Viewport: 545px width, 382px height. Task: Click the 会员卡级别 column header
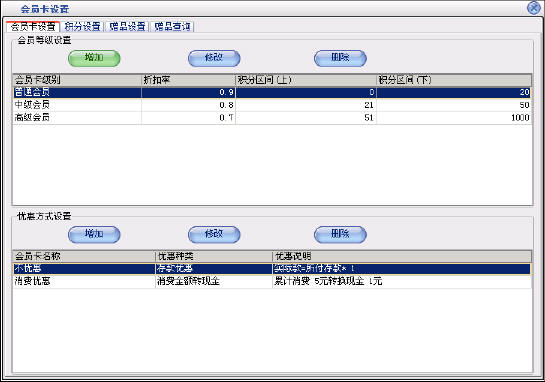[77, 80]
